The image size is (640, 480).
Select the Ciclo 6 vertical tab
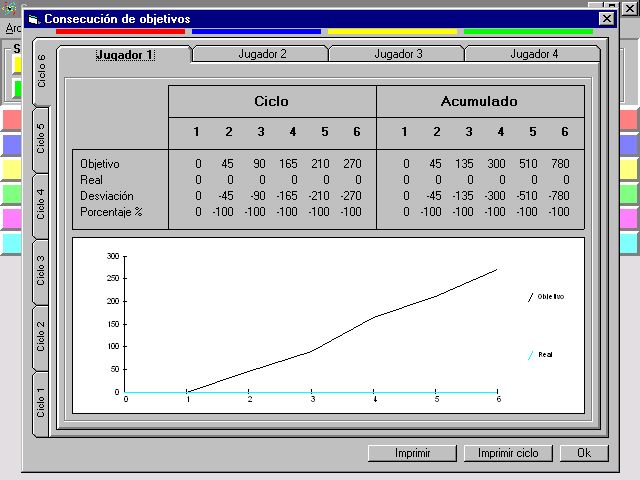click(x=42, y=71)
